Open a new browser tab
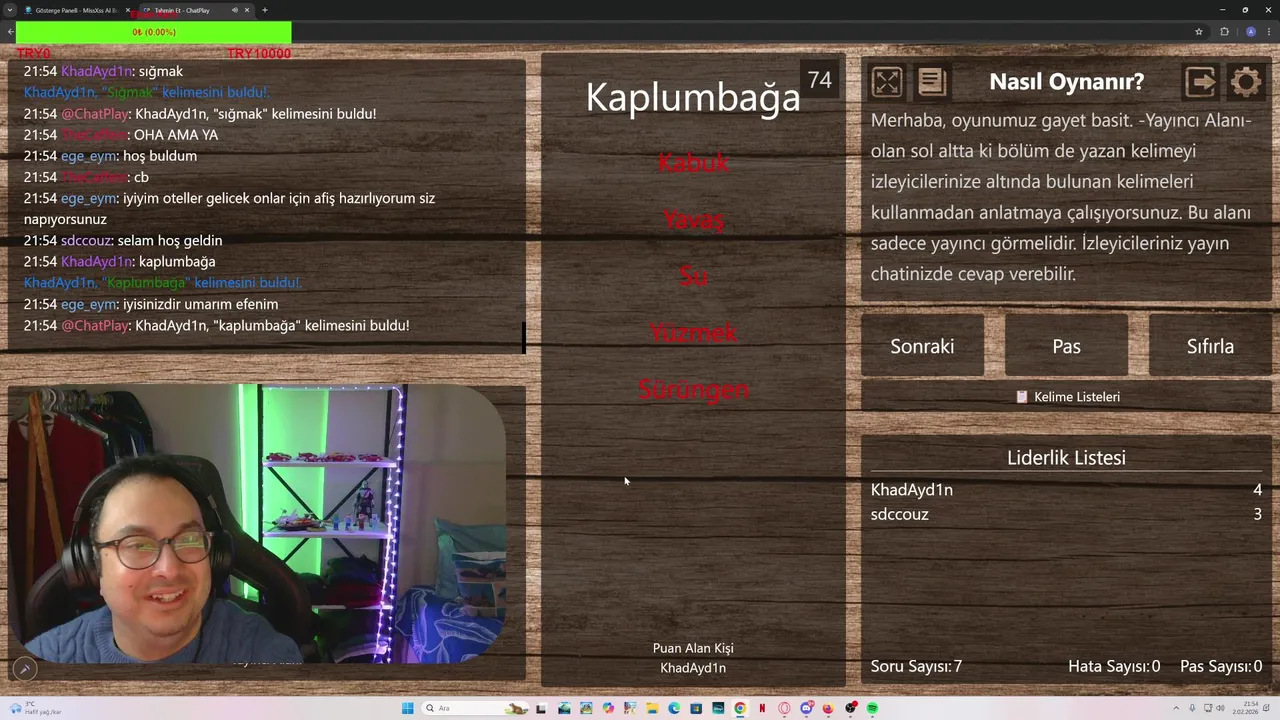Image resolution: width=1280 pixels, height=720 pixels. coord(265,10)
